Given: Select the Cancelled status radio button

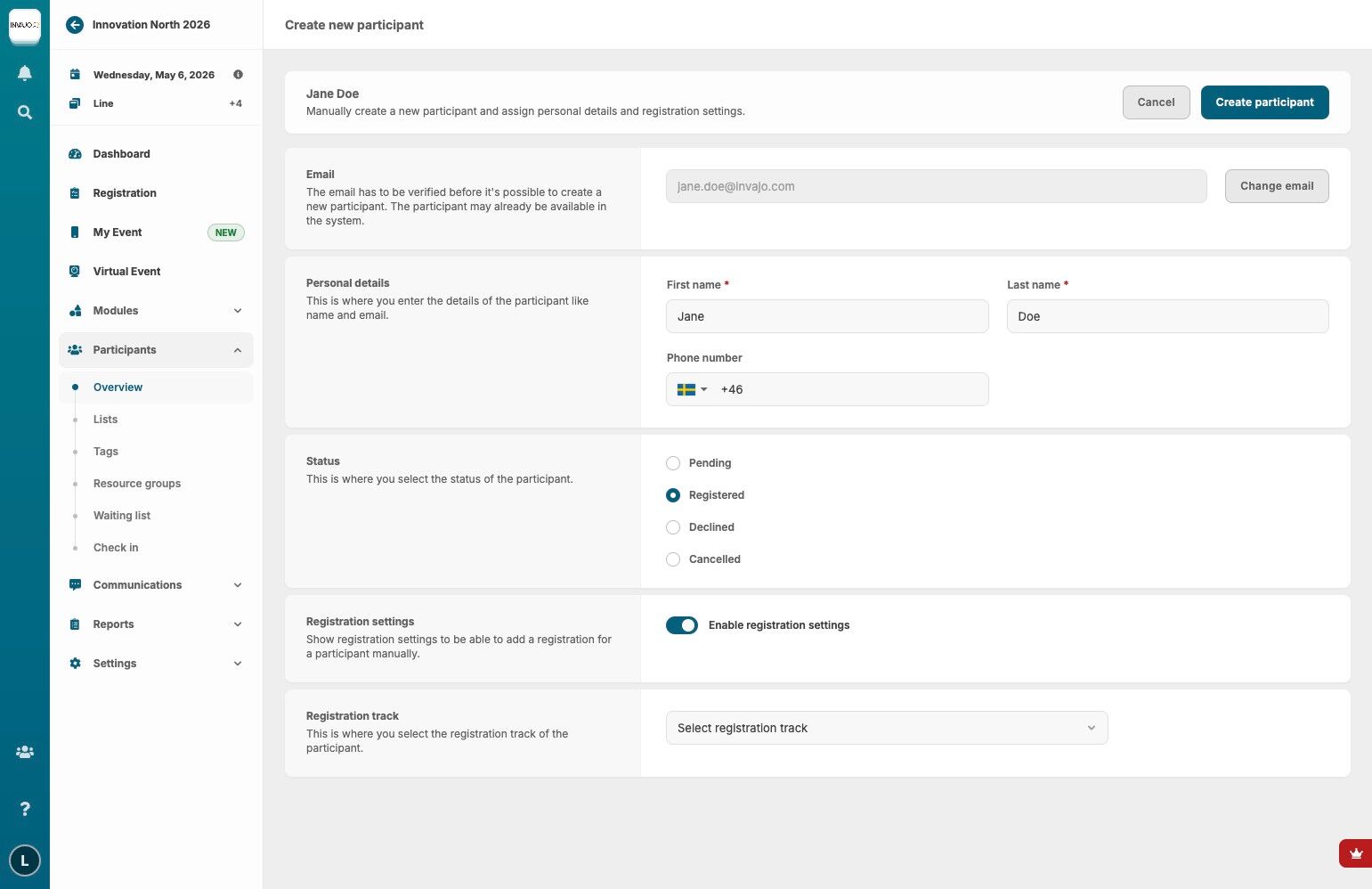Looking at the screenshot, I should tap(673, 559).
